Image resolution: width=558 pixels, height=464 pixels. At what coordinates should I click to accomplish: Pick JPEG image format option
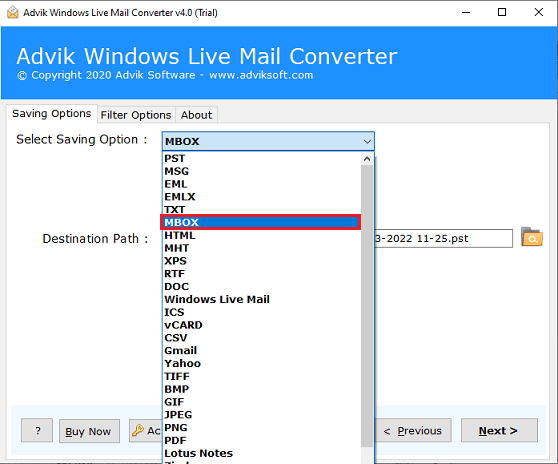[x=262, y=415]
